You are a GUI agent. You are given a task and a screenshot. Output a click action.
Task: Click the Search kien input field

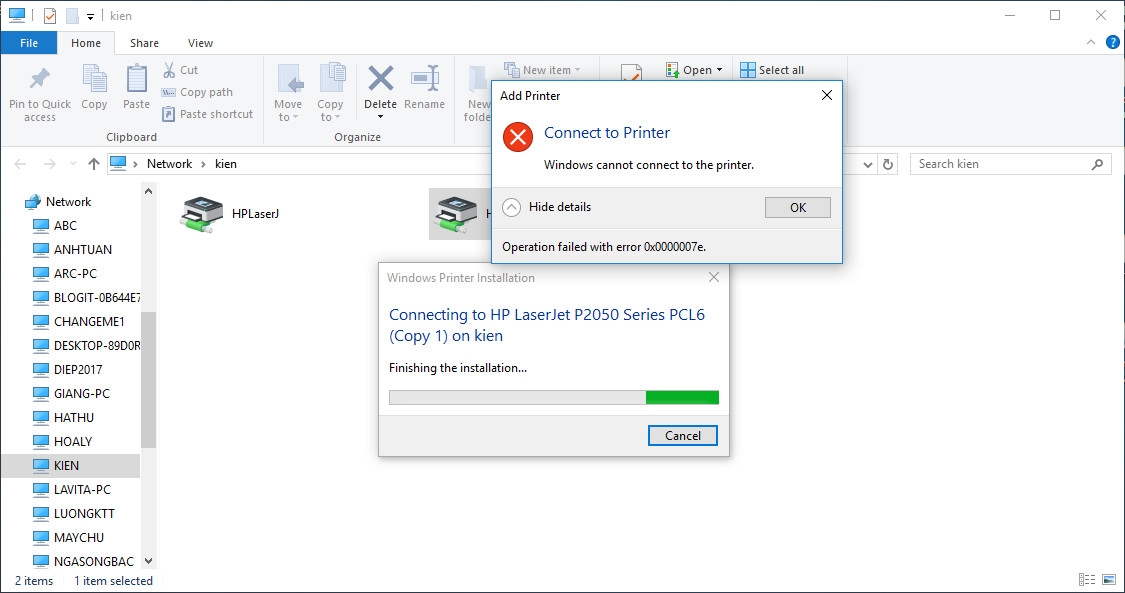pos(1002,164)
